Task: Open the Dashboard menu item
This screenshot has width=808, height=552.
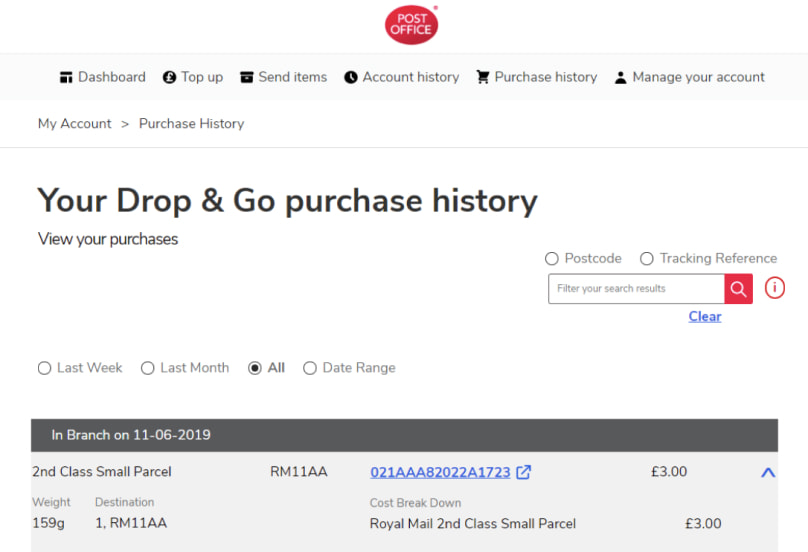Action: point(103,77)
